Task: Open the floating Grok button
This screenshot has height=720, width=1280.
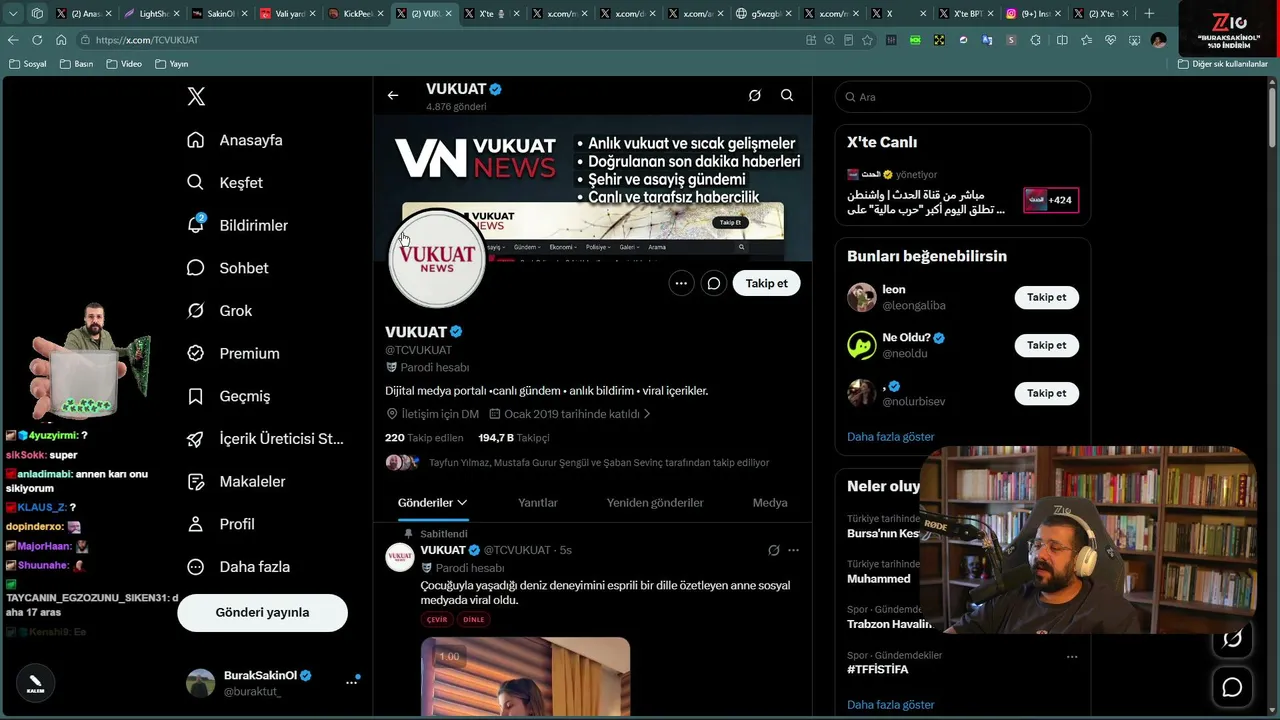Action: click(1232, 639)
